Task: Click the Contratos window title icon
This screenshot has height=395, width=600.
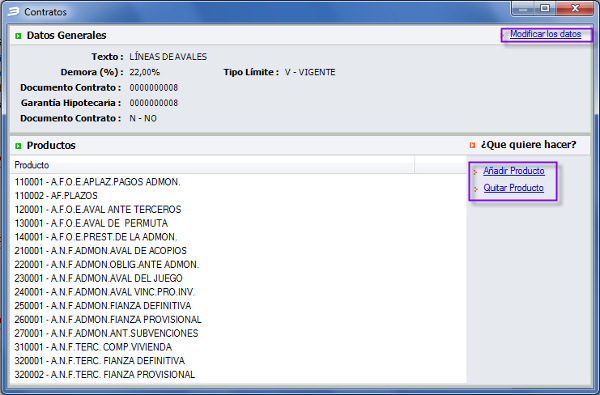Action: (13, 11)
